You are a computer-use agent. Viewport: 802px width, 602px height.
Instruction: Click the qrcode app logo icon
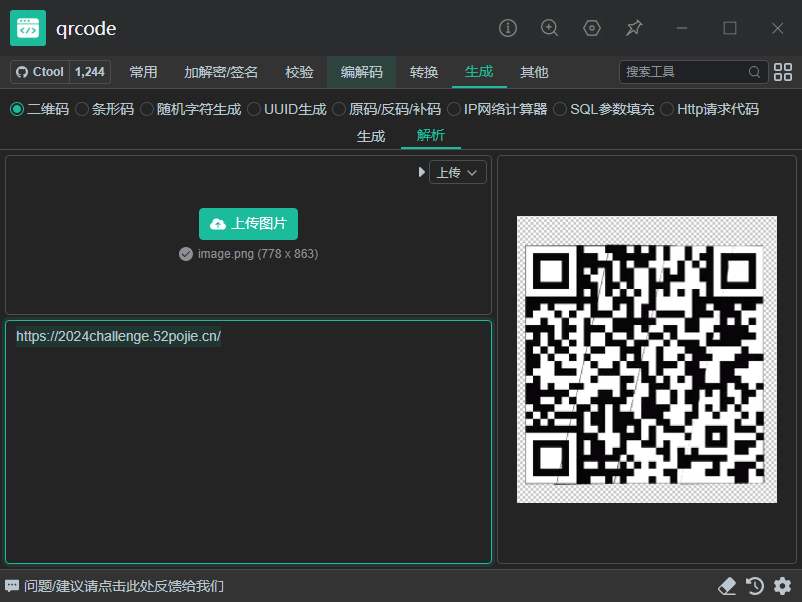[x=28, y=28]
